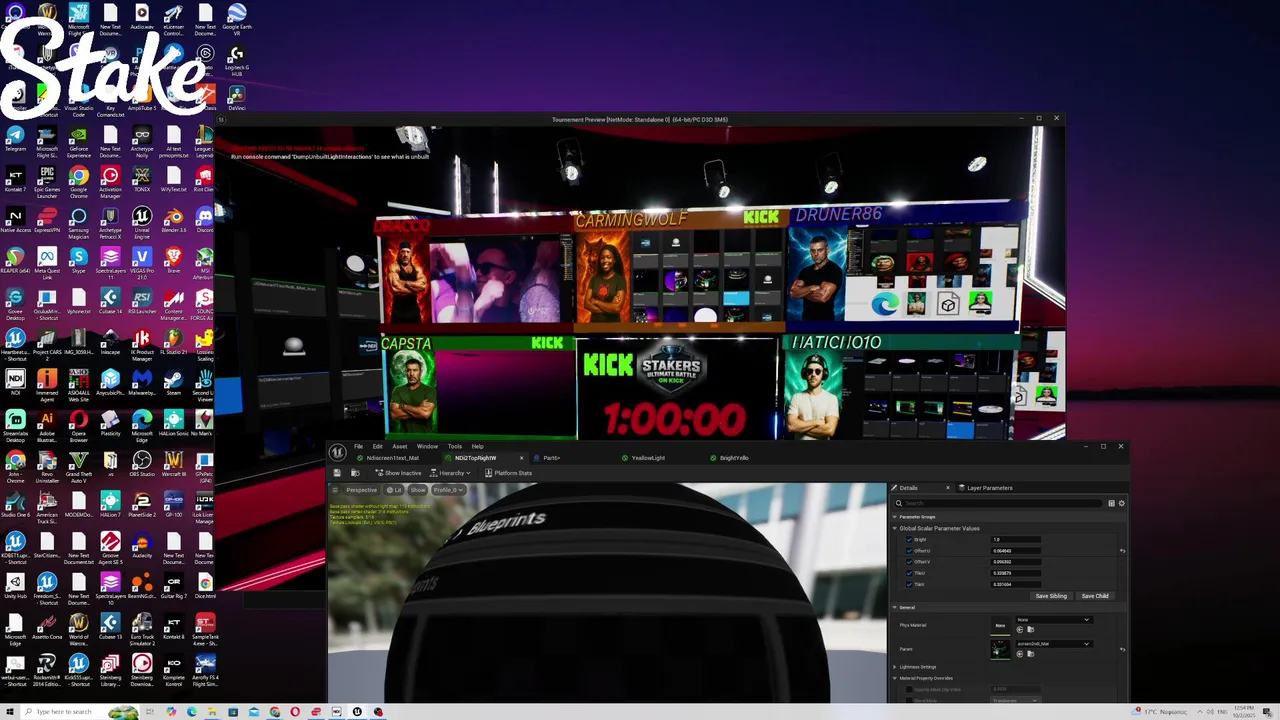Screen dimensions: 1280x720
Task: Toggle the OffsetU parameter checkbox
Action: (909, 551)
